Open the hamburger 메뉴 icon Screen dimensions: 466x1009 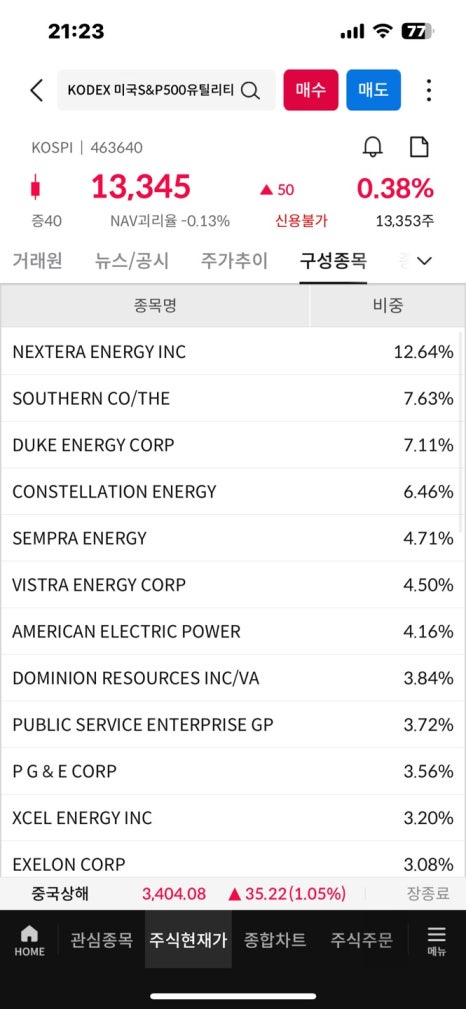[436, 941]
